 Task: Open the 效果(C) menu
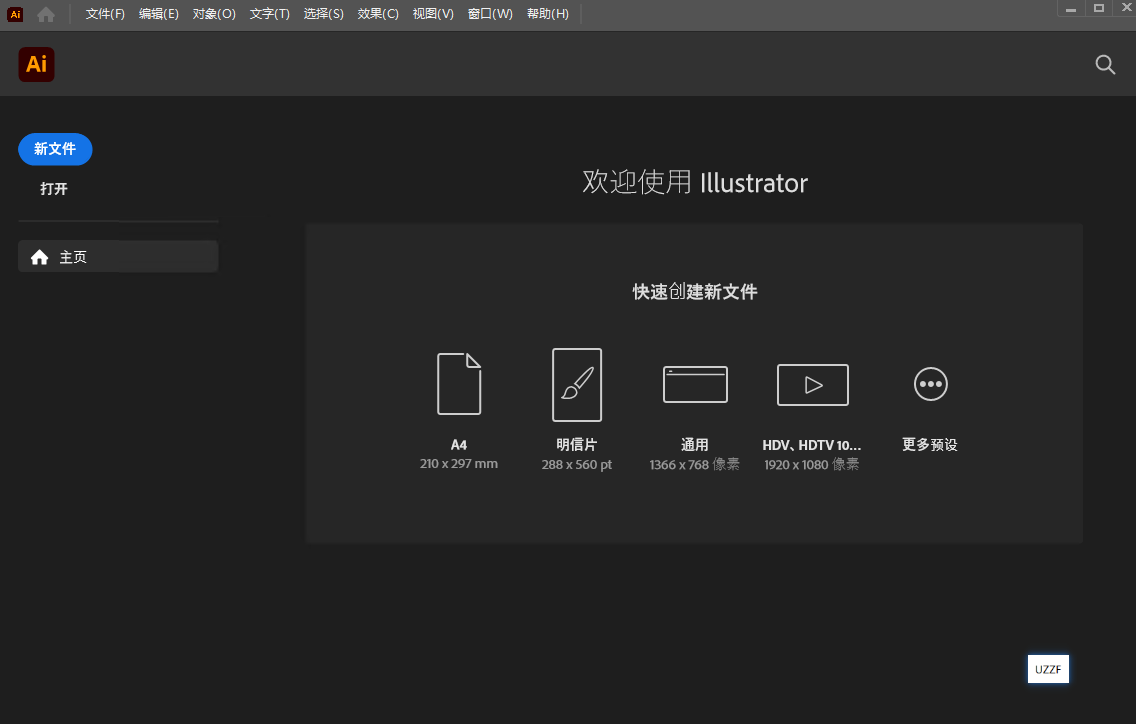click(378, 14)
